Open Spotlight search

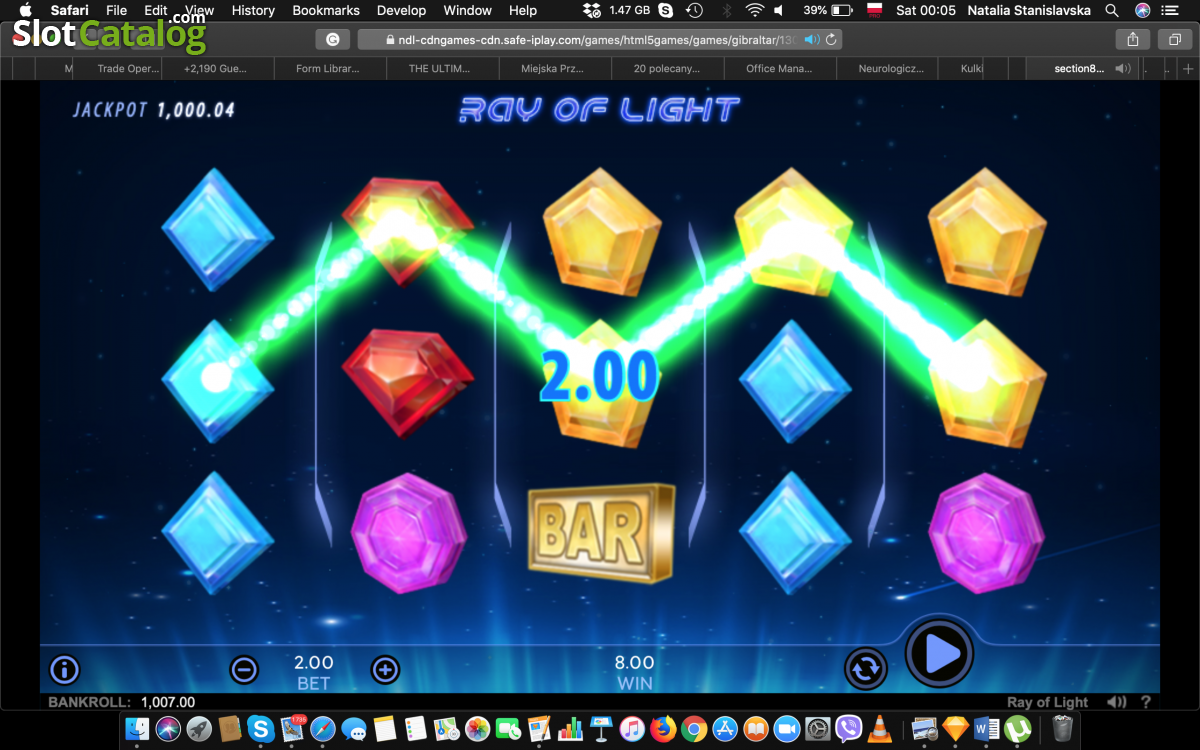pyautogui.click(x=1112, y=10)
